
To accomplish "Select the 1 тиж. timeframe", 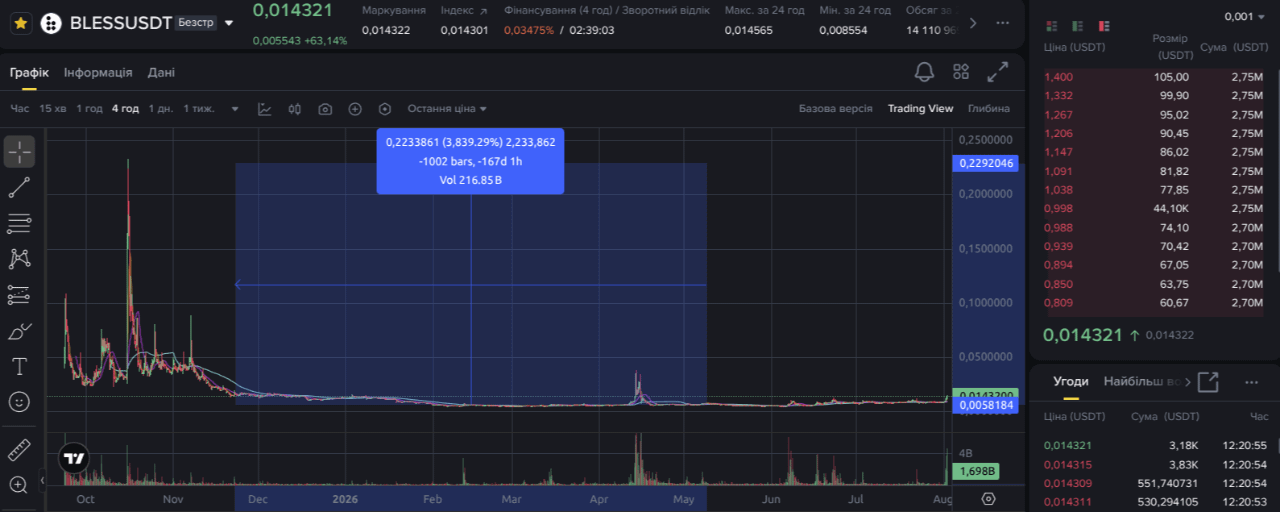I will coord(199,109).
